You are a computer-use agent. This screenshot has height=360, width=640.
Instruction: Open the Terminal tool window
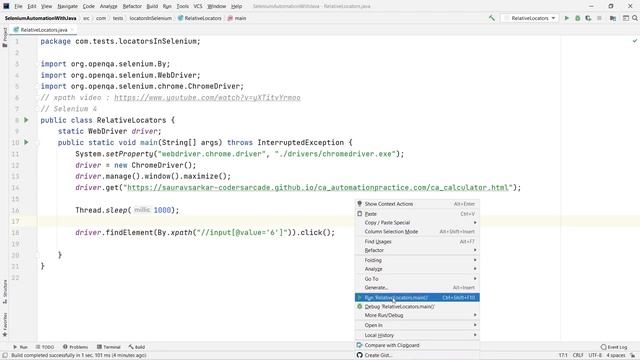109,347
